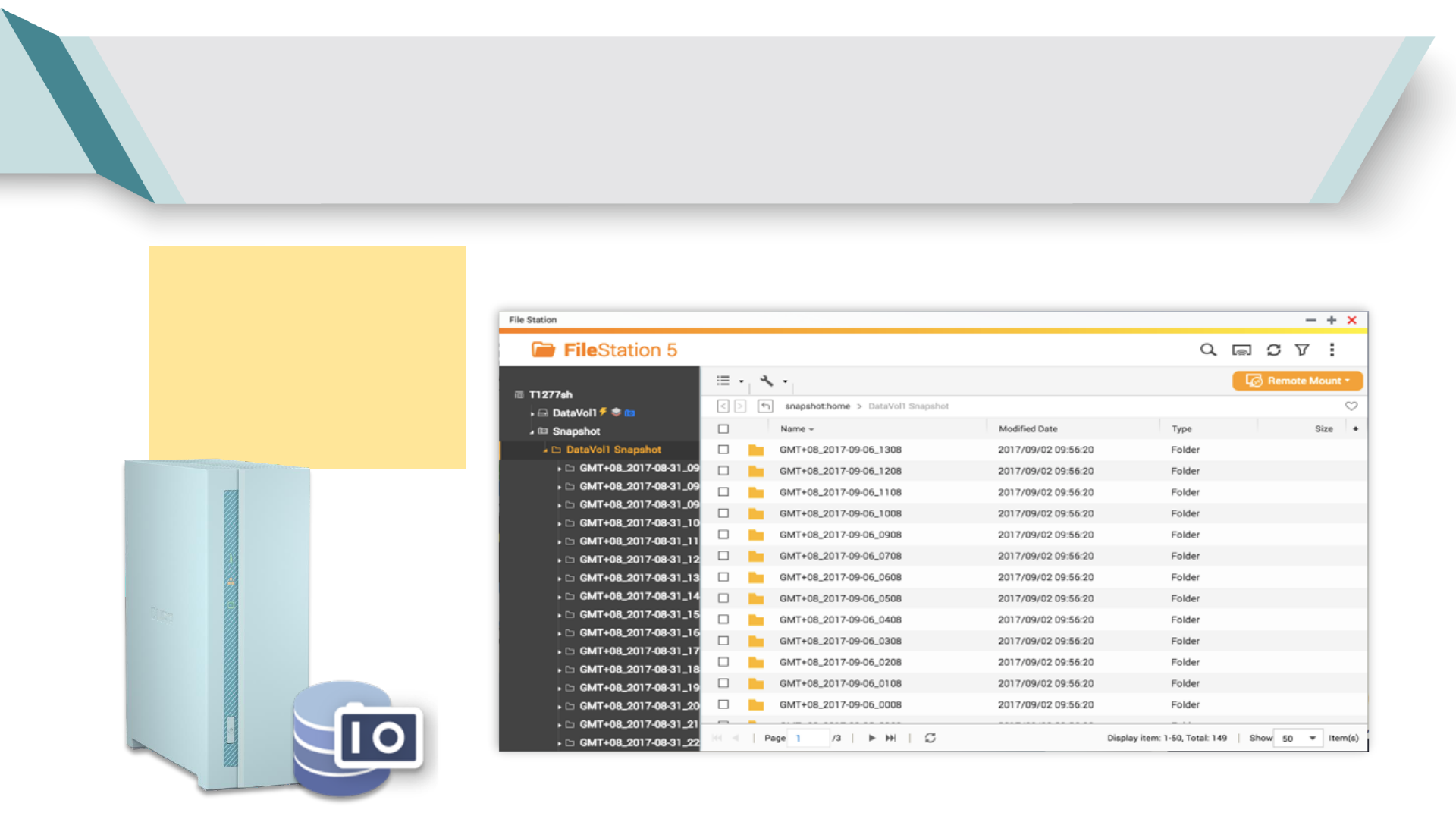The height and width of the screenshot is (819, 1456).
Task: Click the folder icon of GMT+08_2017-09-06_1308
Action: pos(756,450)
